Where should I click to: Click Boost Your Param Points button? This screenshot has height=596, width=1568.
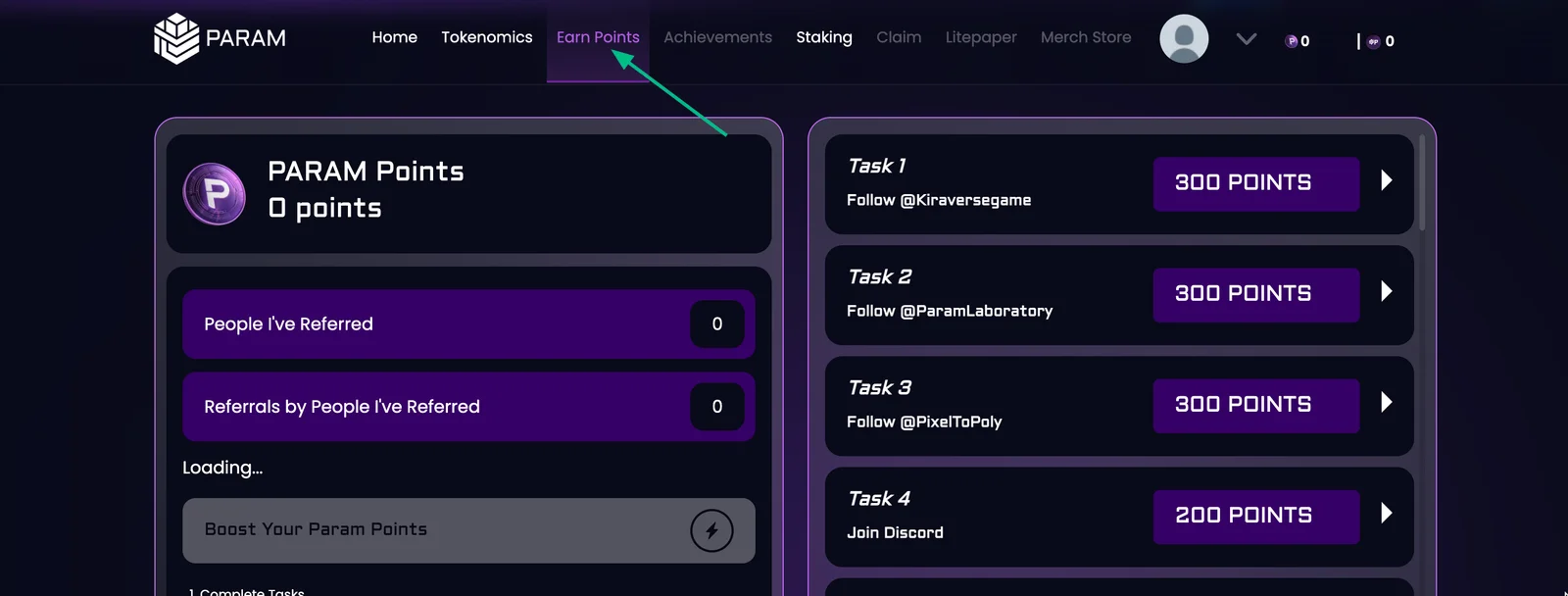pyautogui.click(x=468, y=530)
